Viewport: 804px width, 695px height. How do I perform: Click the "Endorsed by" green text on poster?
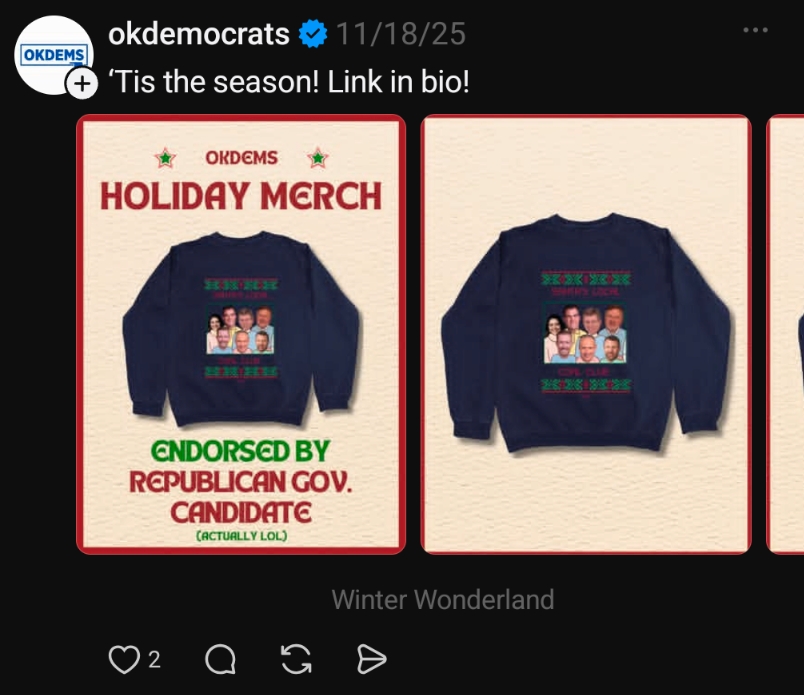[241, 451]
